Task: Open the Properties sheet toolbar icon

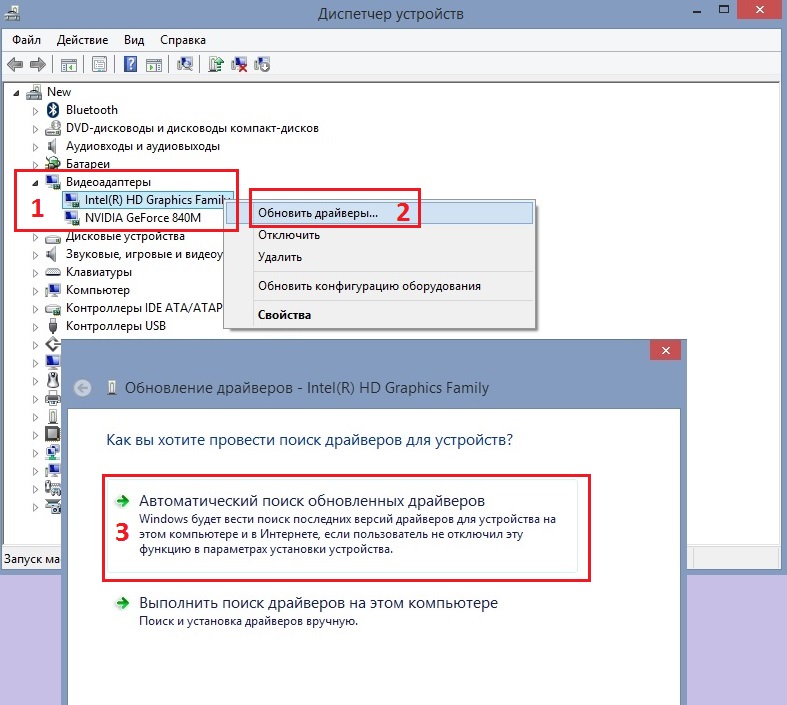Action: (99, 64)
